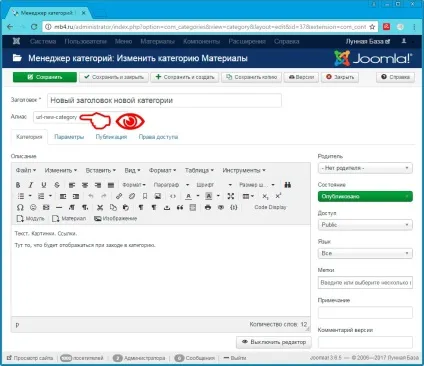Click the Заголовок title input field
This screenshot has height=366, width=424.
(164, 100)
